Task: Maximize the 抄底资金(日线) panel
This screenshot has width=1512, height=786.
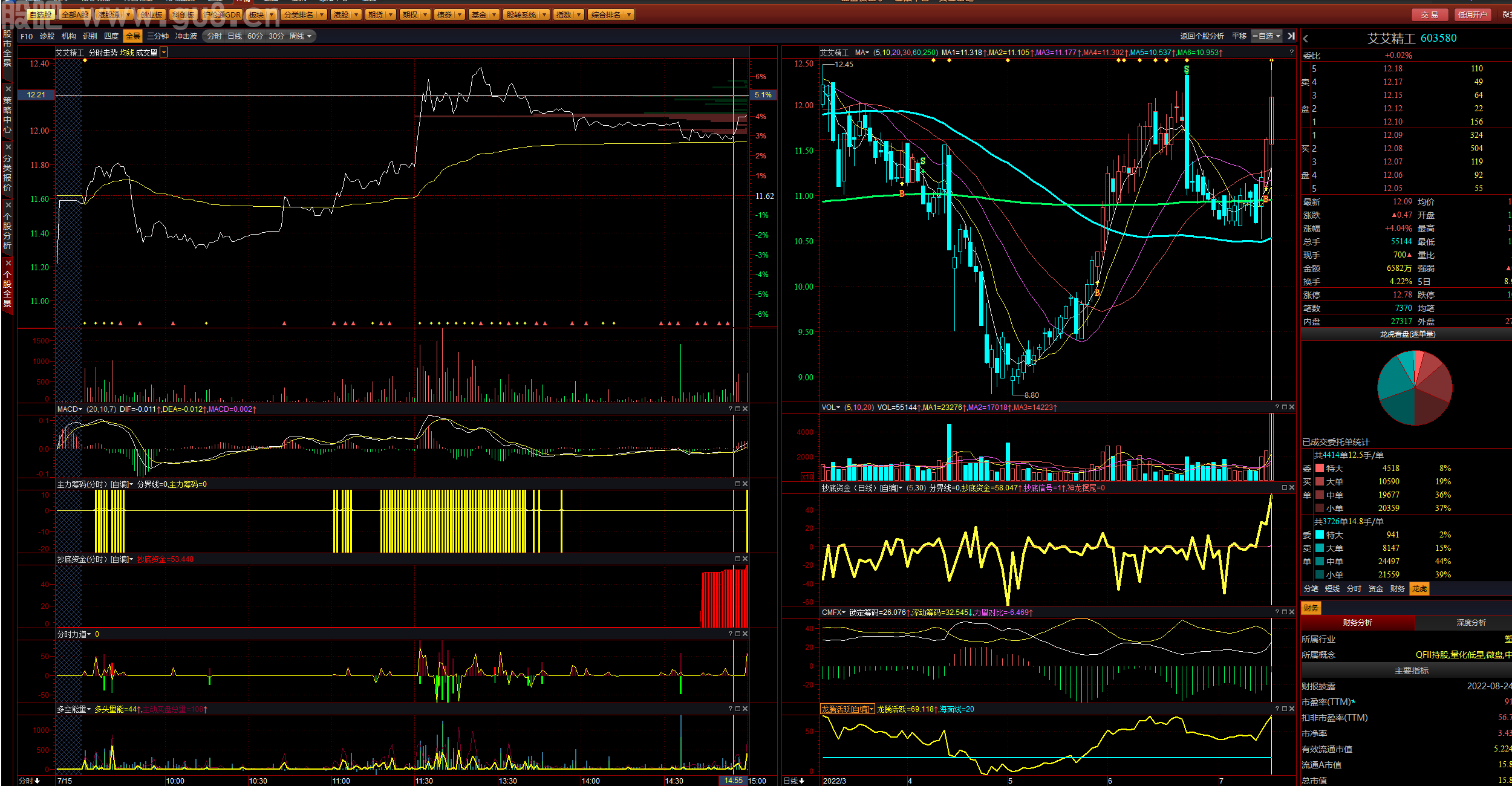Action: (1285, 487)
